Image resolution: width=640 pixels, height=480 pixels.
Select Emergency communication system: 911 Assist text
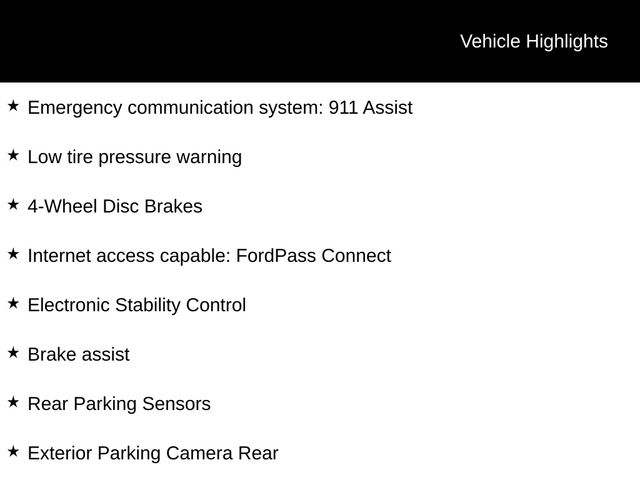220,108
